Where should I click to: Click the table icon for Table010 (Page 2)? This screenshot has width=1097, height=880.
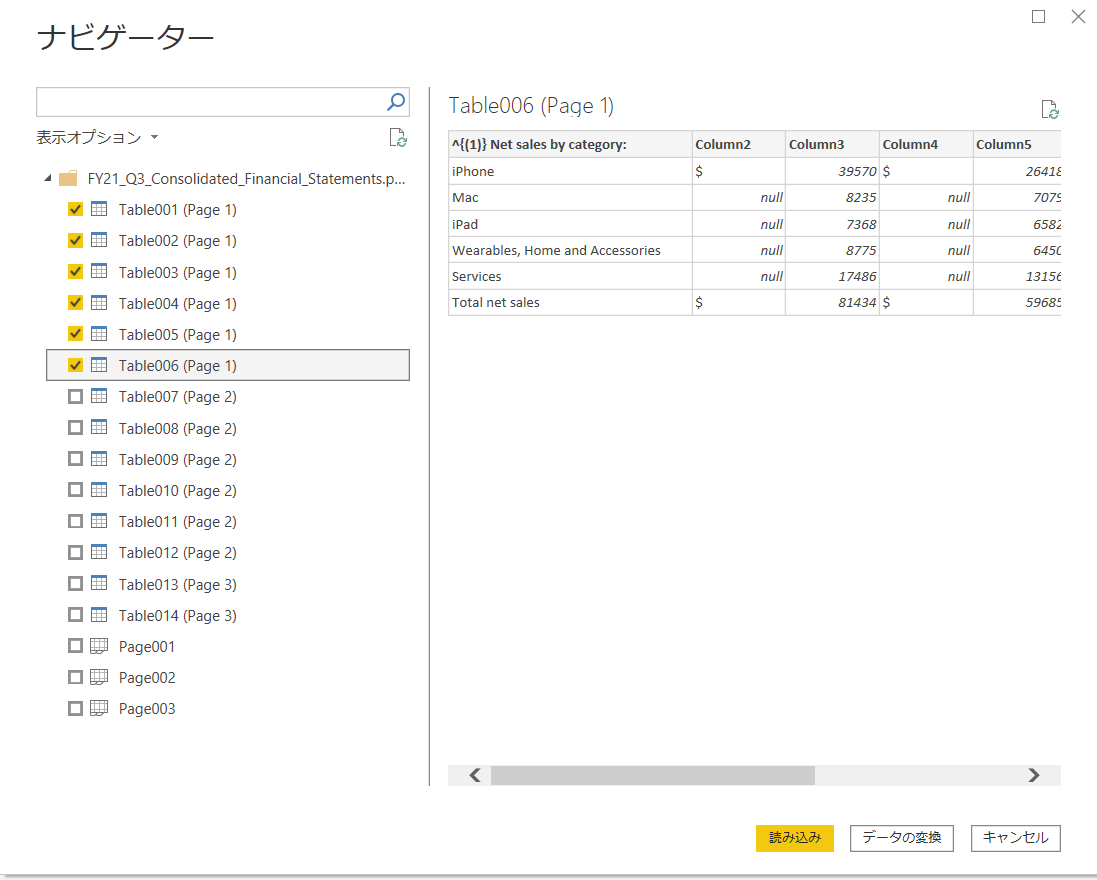[x=99, y=490]
